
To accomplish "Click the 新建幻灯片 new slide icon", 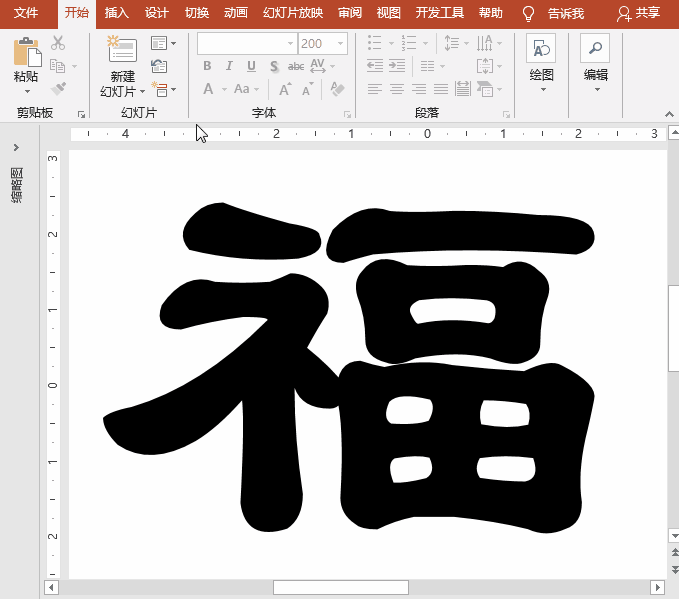I will pos(123,49).
